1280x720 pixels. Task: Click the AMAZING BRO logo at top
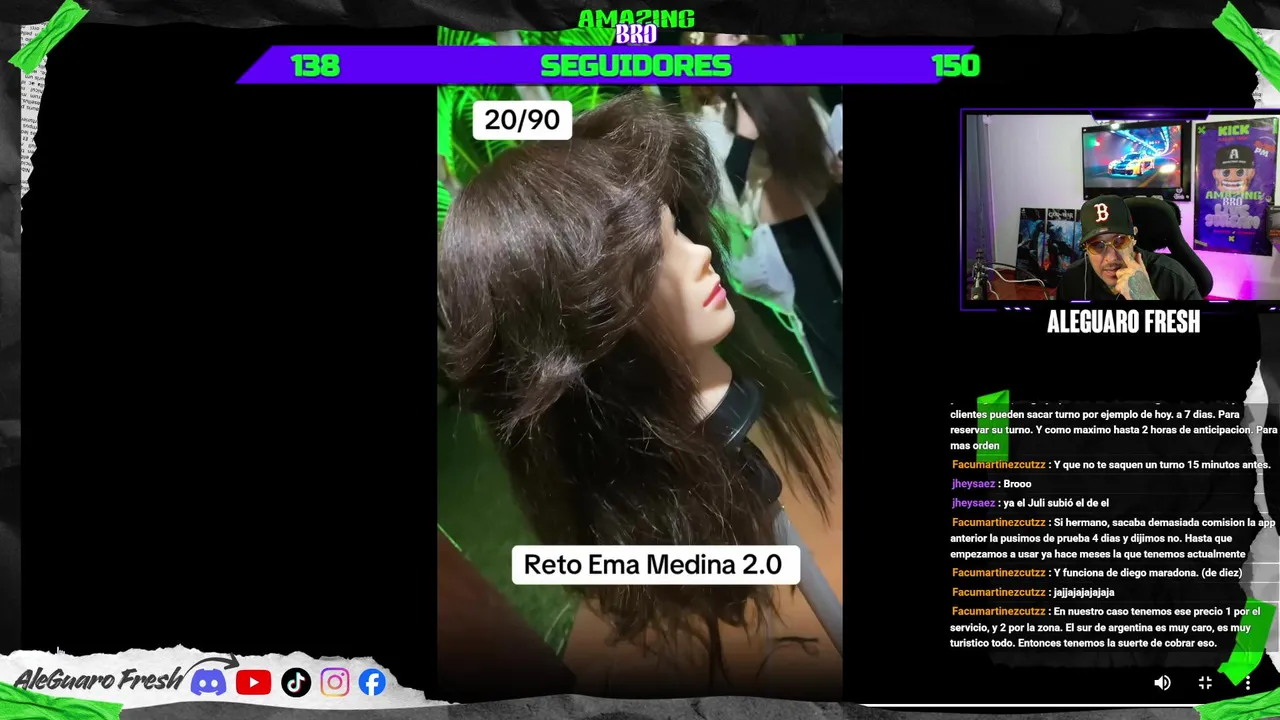click(636, 27)
